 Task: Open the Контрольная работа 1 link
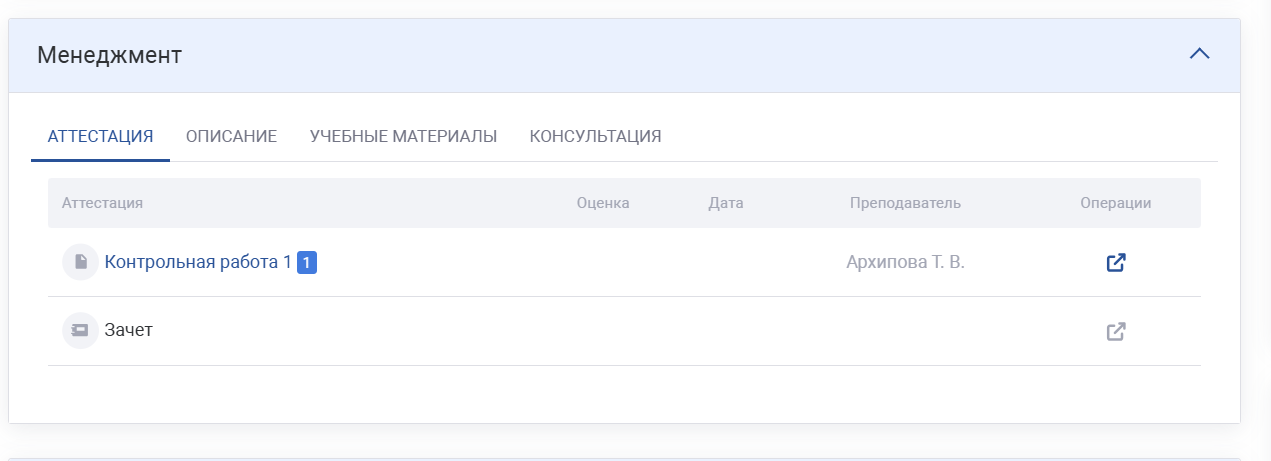pyautogui.click(x=198, y=262)
